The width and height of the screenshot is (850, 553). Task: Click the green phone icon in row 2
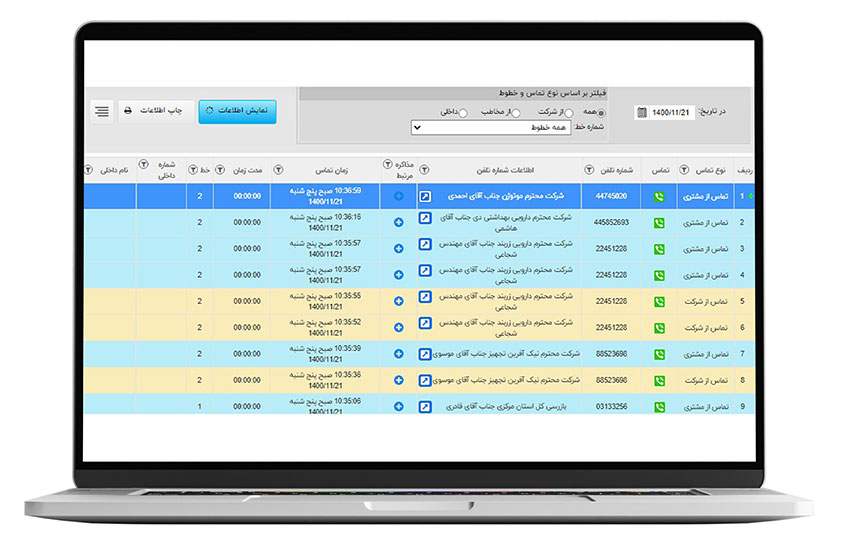point(659,222)
